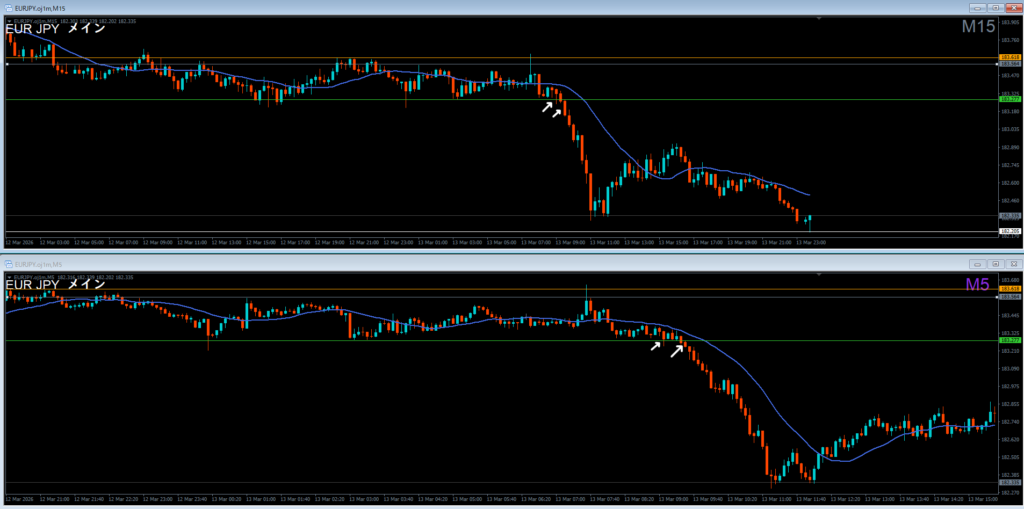
Task: Click the large M15 timeframe label
Action: click(978, 27)
